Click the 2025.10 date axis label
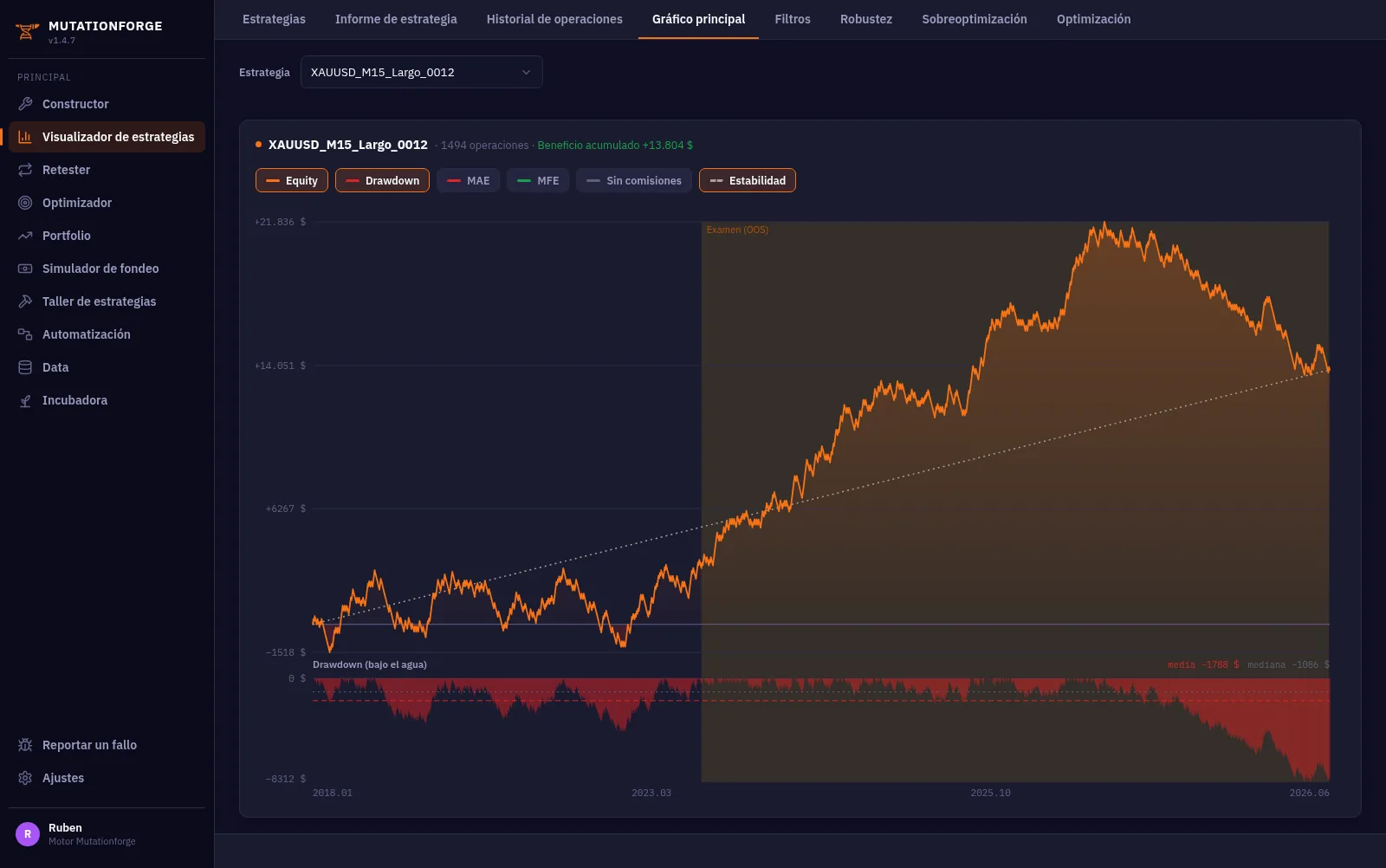This screenshot has height=868, width=1386. pyautogui.click(x=990, y=793)
